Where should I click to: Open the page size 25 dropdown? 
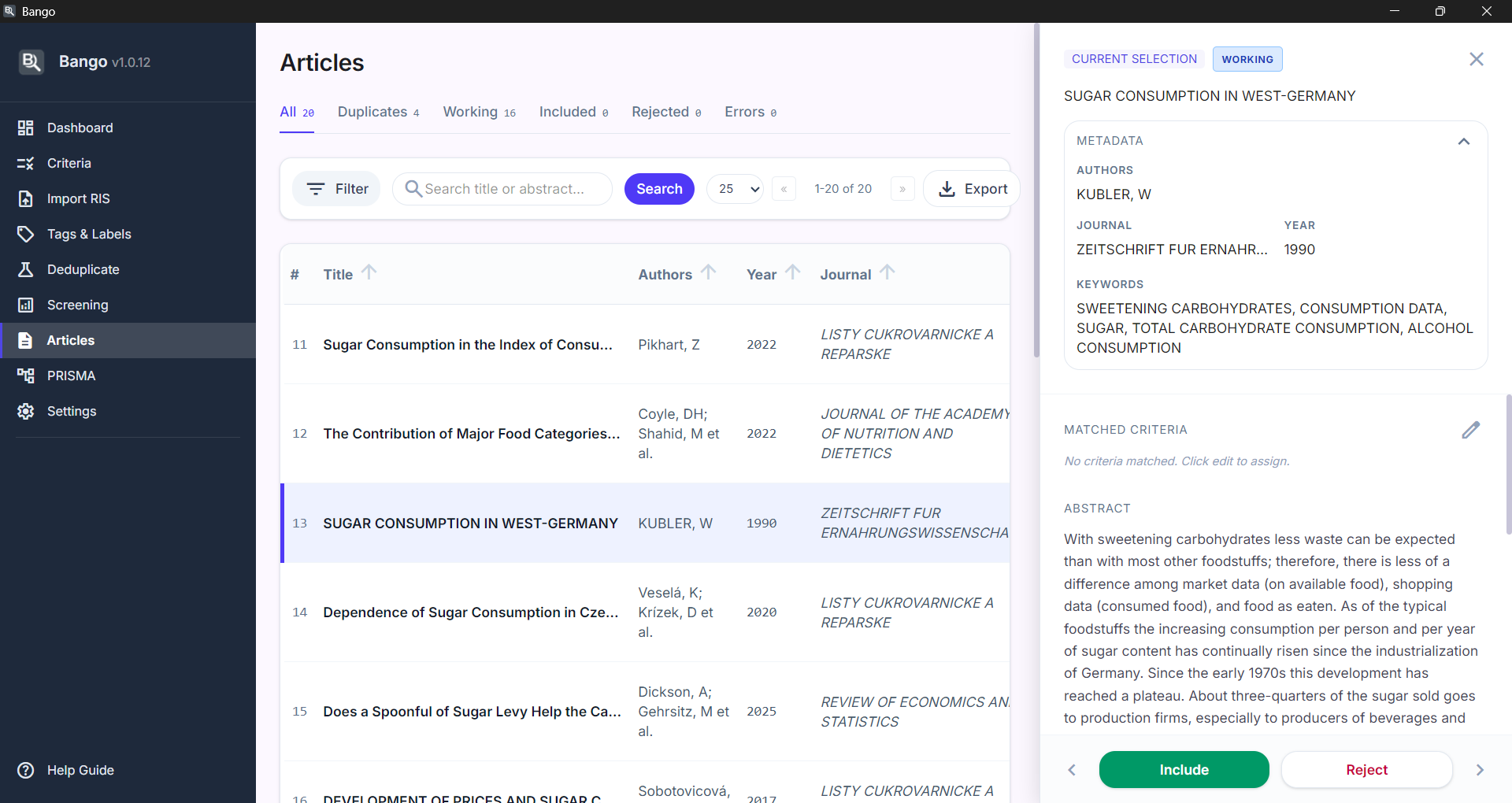(735, 189)
